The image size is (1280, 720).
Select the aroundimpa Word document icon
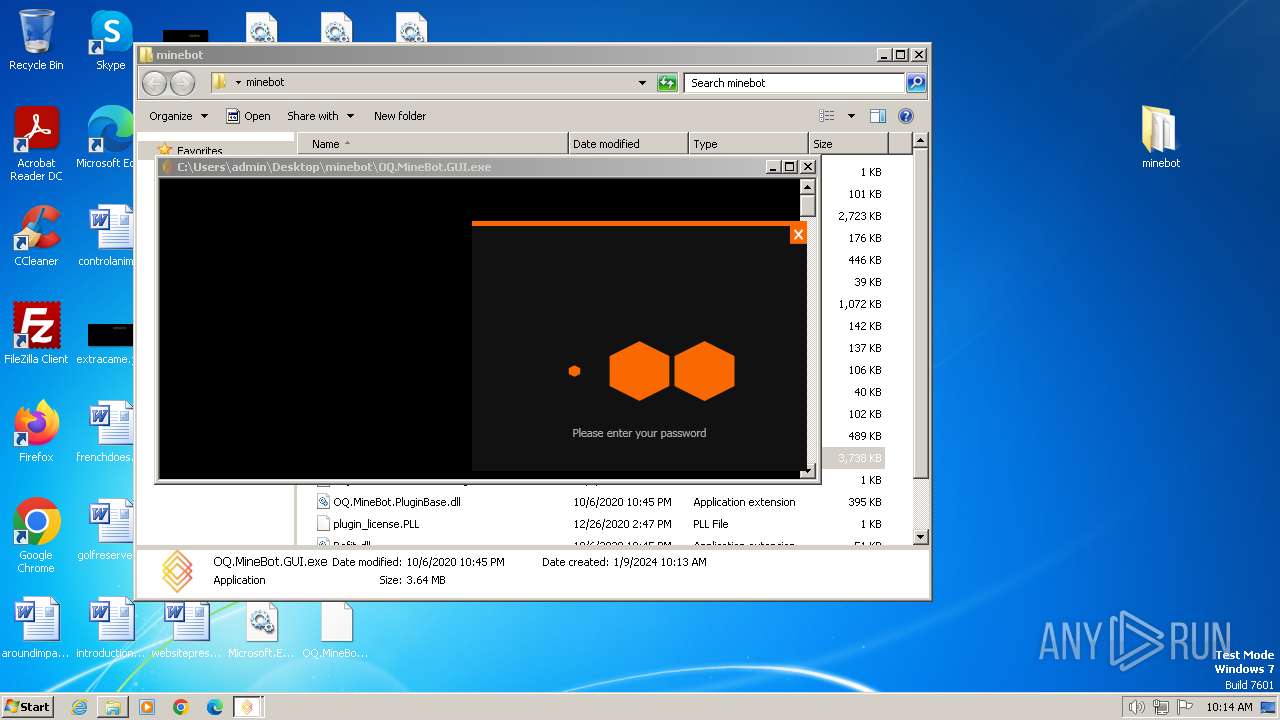[36, 628]
